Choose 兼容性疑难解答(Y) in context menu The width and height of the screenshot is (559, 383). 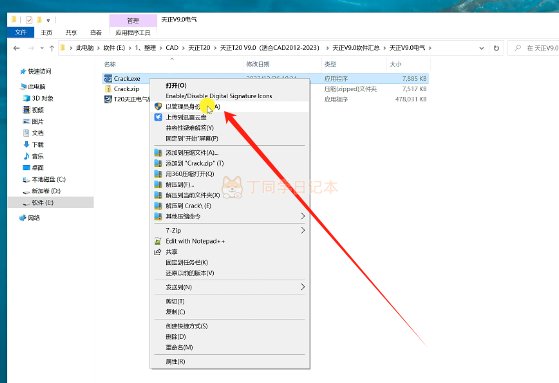click(x=190, y=128)
